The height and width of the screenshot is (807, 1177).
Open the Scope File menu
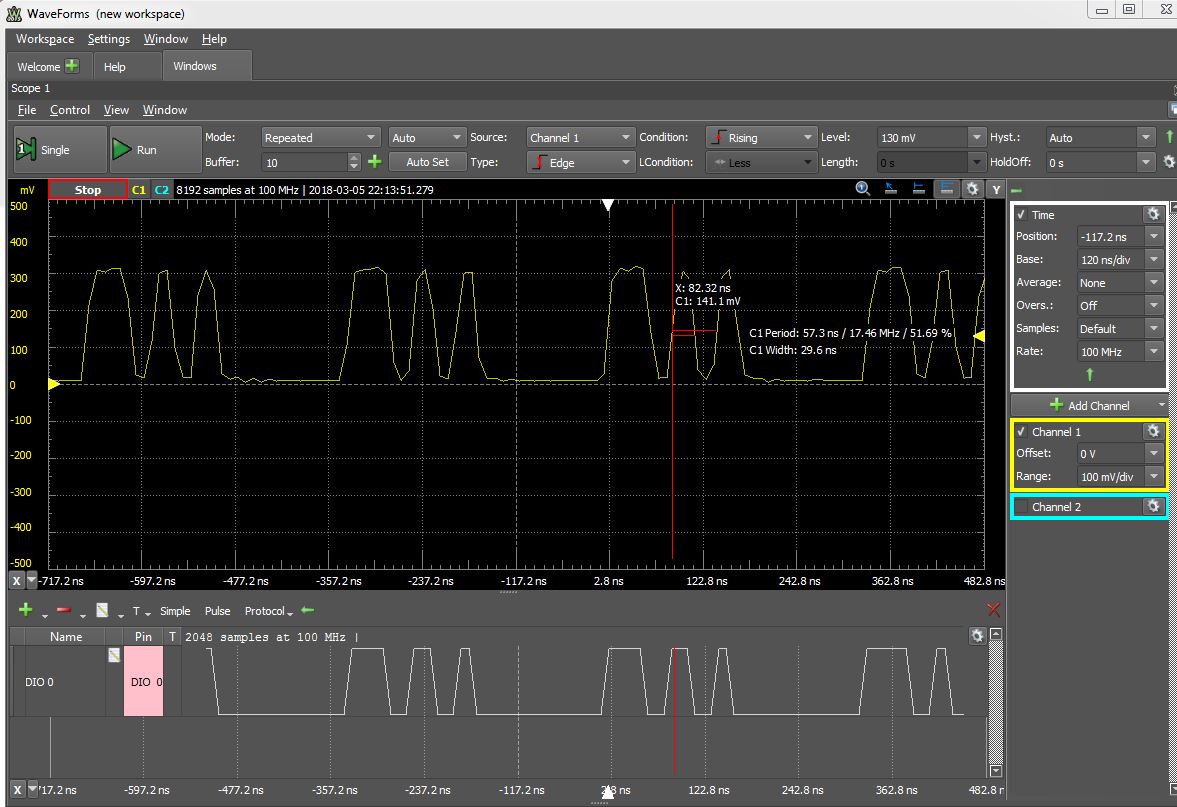click(x=27, y=110)
